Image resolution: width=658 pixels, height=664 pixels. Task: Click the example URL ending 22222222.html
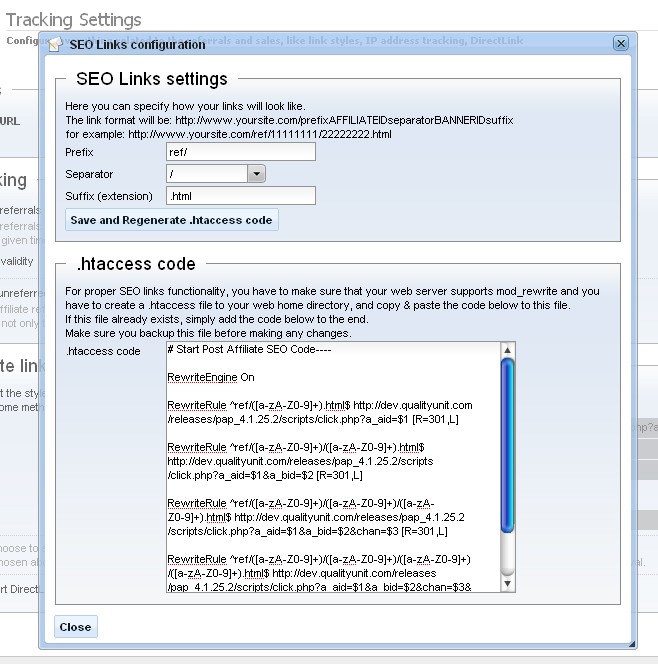click(260, 134)
